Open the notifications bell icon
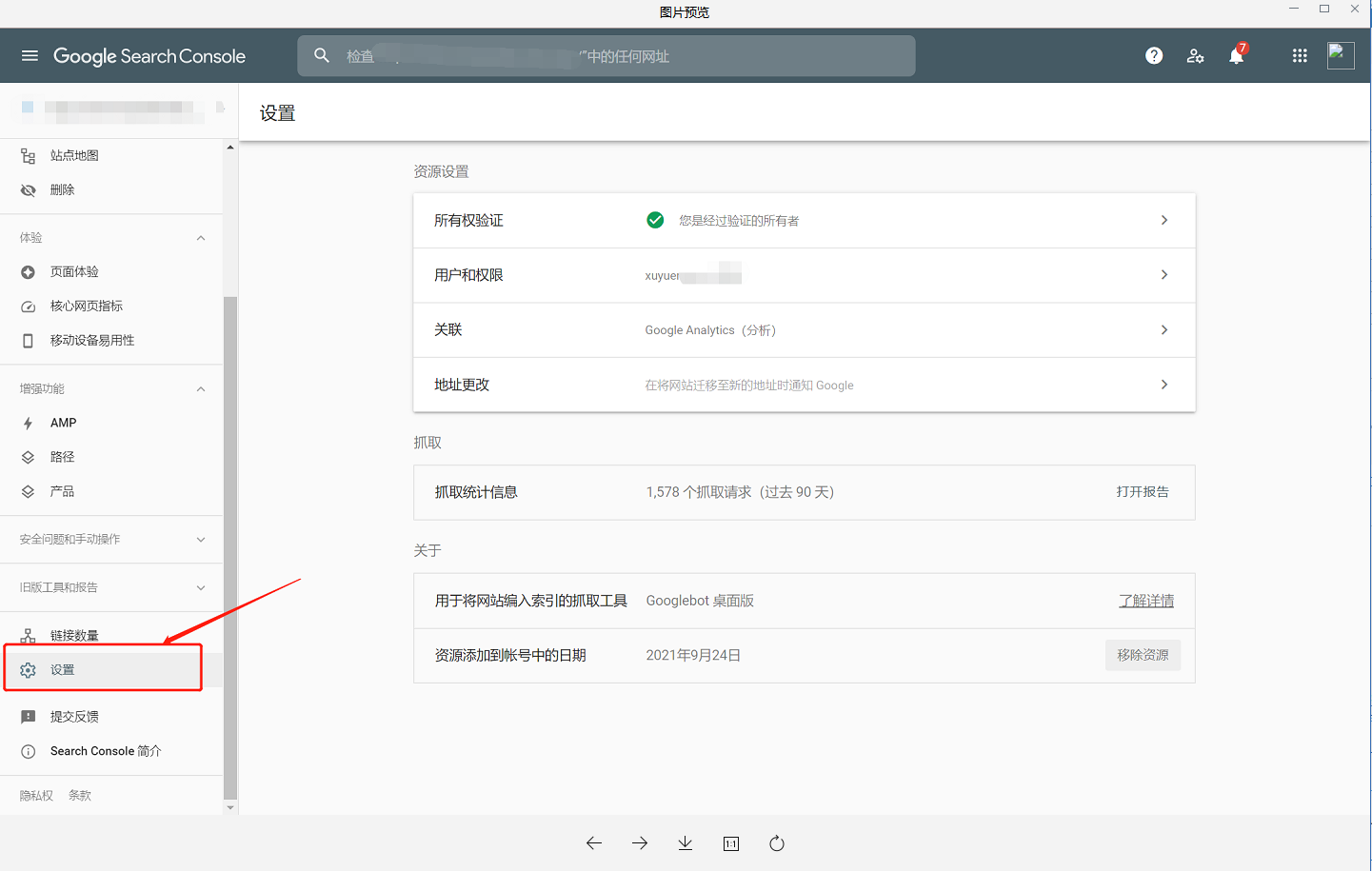1372x871 pixels. 1236,56
